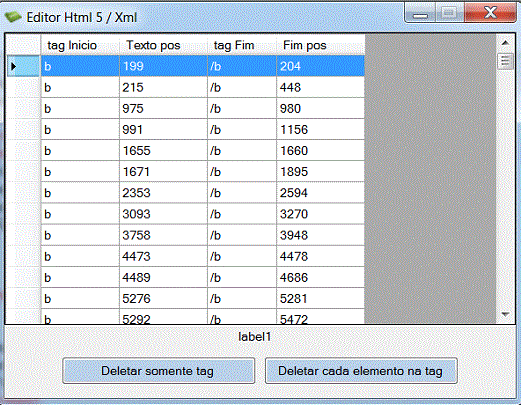Screen dimensions: 521x405
Task: Select the Texto pos cell 3093
Action: click(163, 214)
